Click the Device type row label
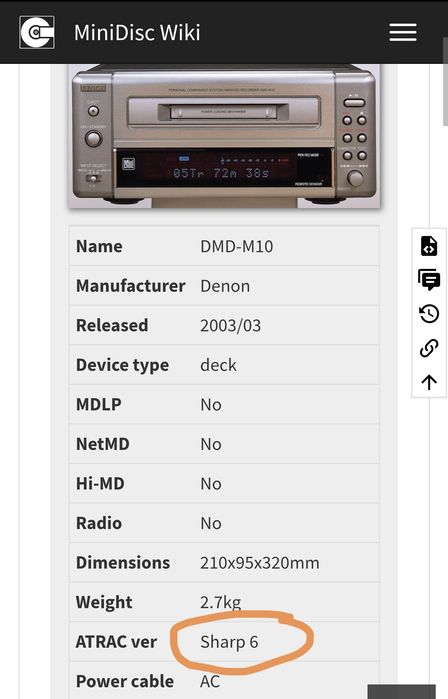The image size is (448, 699). point(122,366)
